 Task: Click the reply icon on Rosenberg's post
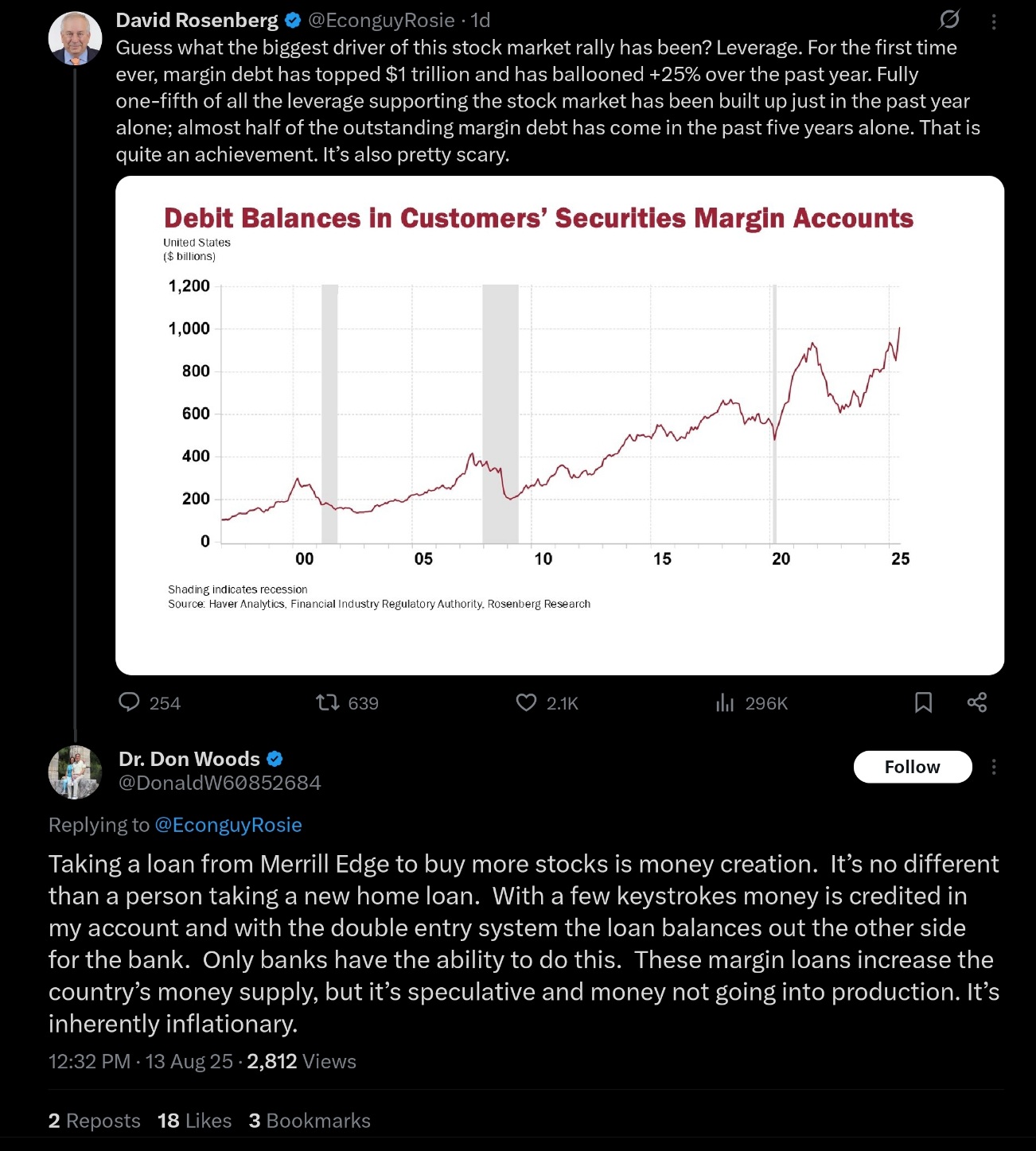point(129,702)
